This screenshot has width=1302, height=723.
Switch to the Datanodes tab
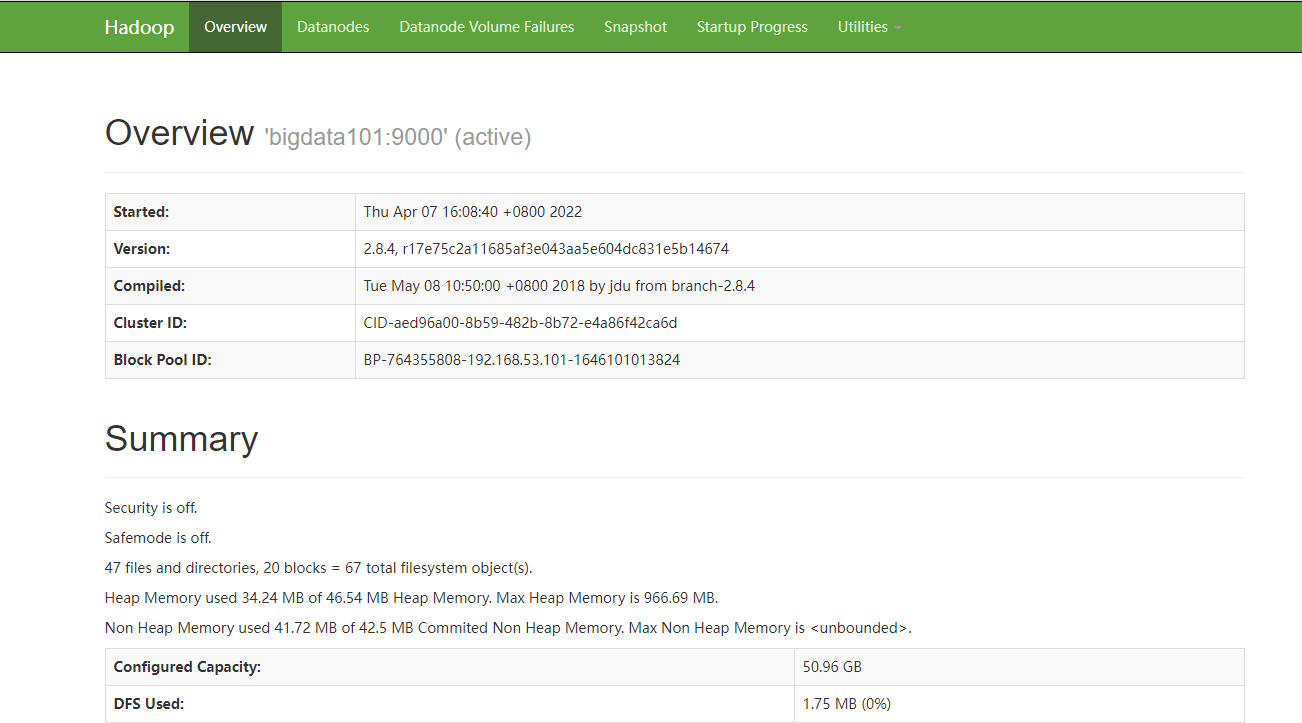(333, 27)
